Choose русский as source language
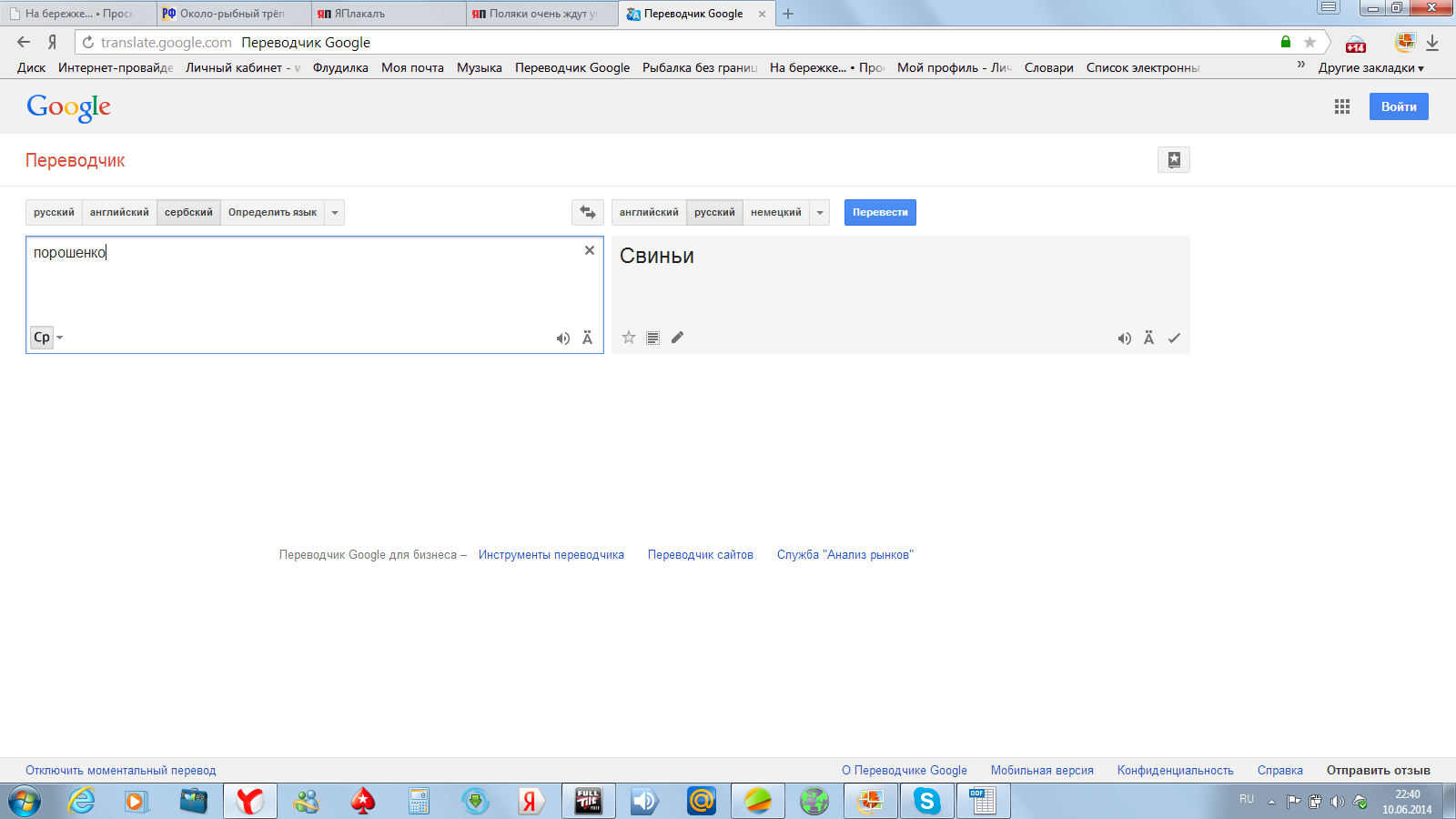The width and height of the screenshot is (1456, 819). click(54, 212)
